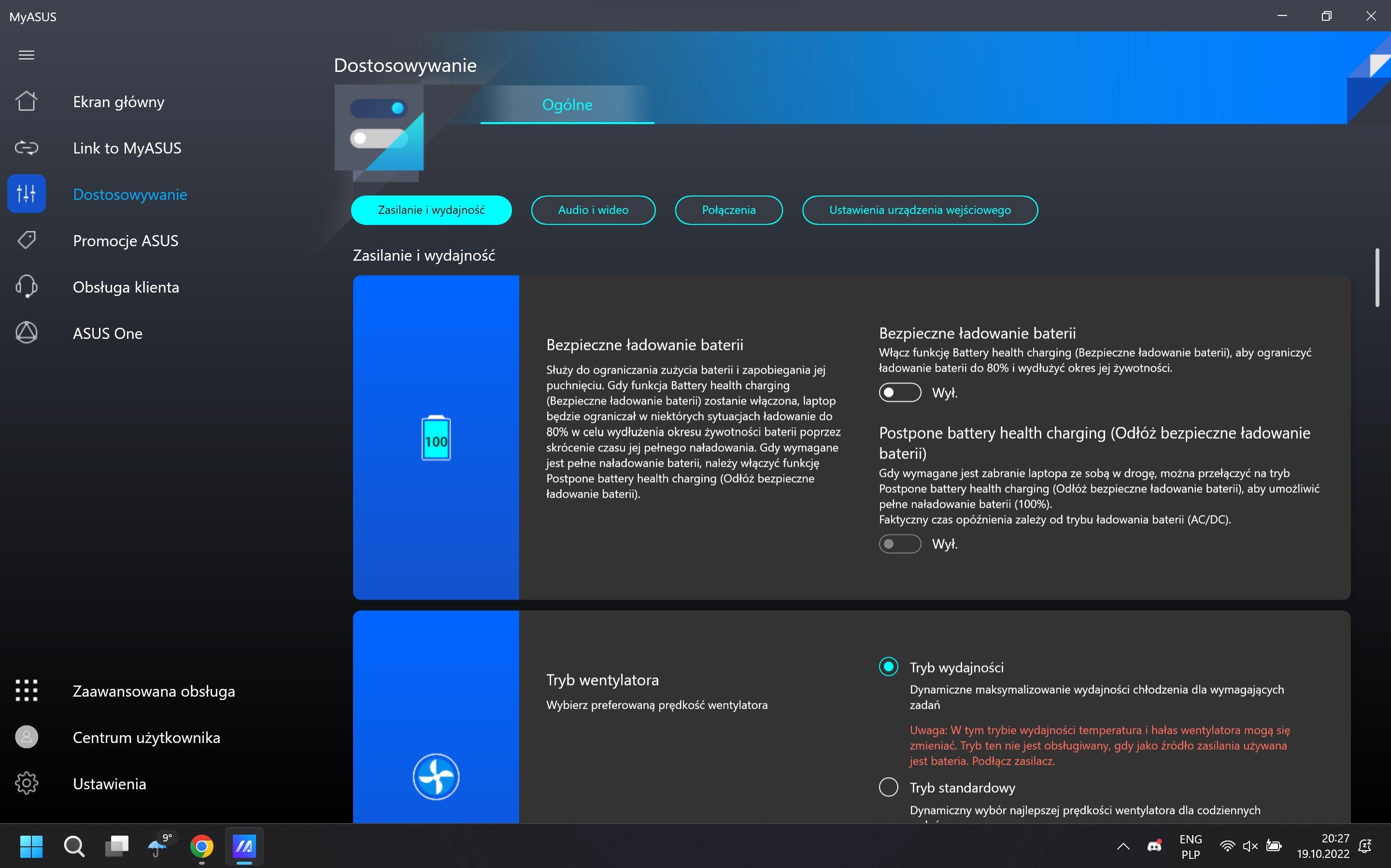Click the Obsługa klienta headset icon
Viewport: 1391px width, 868px height.
27,286
